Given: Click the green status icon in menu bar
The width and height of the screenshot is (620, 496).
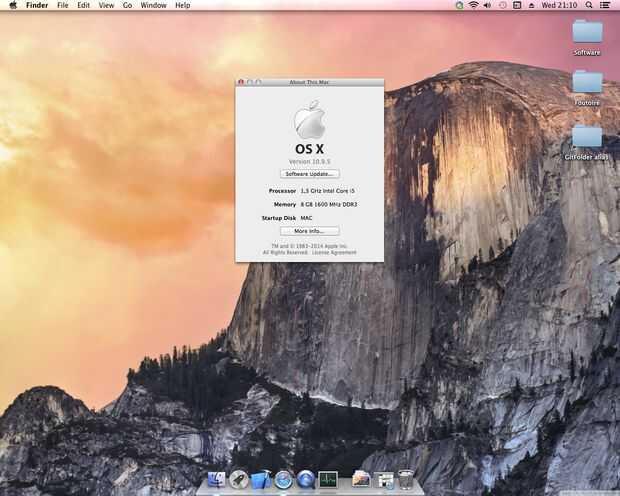Looking at the screenshot, I should pyautogui.click(x=459, y=5).
